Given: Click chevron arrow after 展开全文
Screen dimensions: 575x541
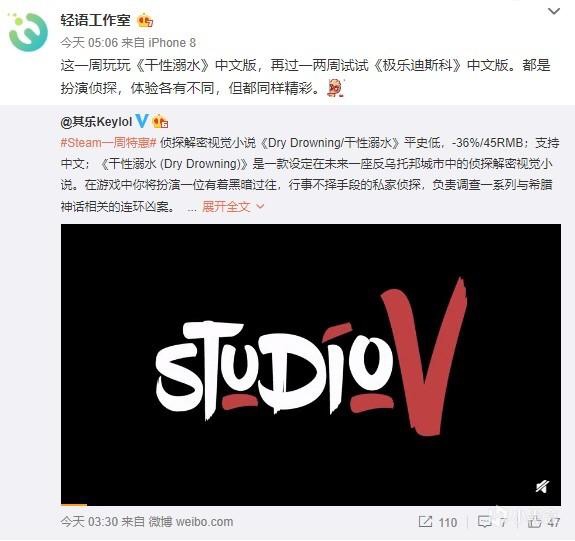Looking at the screenshot, I should 260,207.
